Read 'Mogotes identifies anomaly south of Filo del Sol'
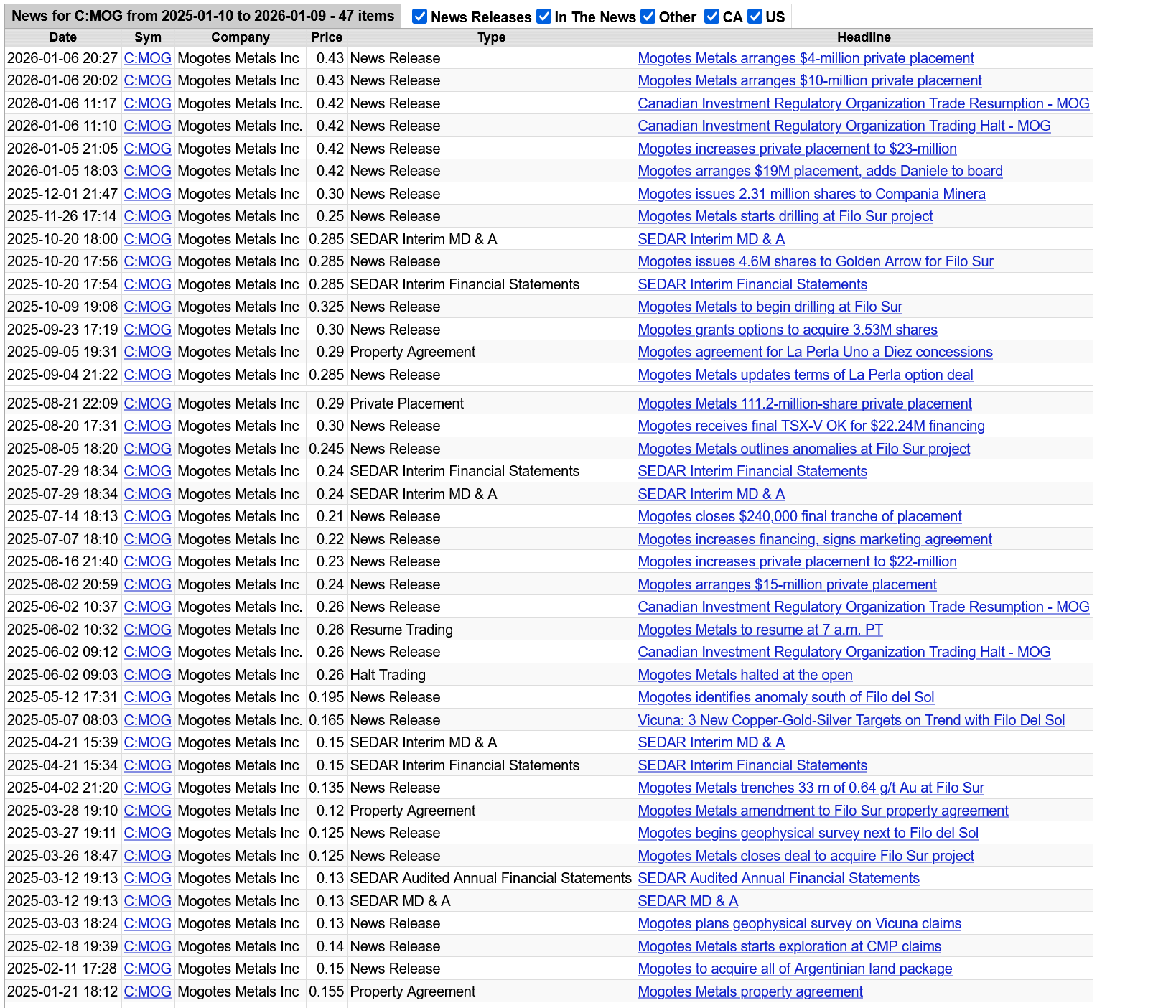Image resolution: width=1176 pixels, height=1008 pixels. point(786,697)
